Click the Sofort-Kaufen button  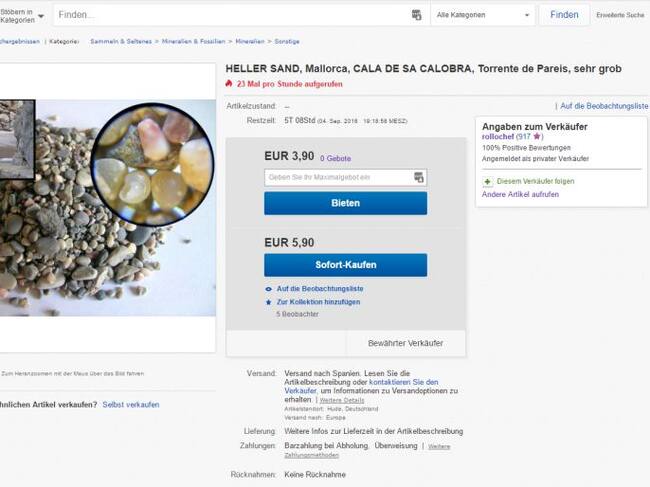(x=345, y=265)
